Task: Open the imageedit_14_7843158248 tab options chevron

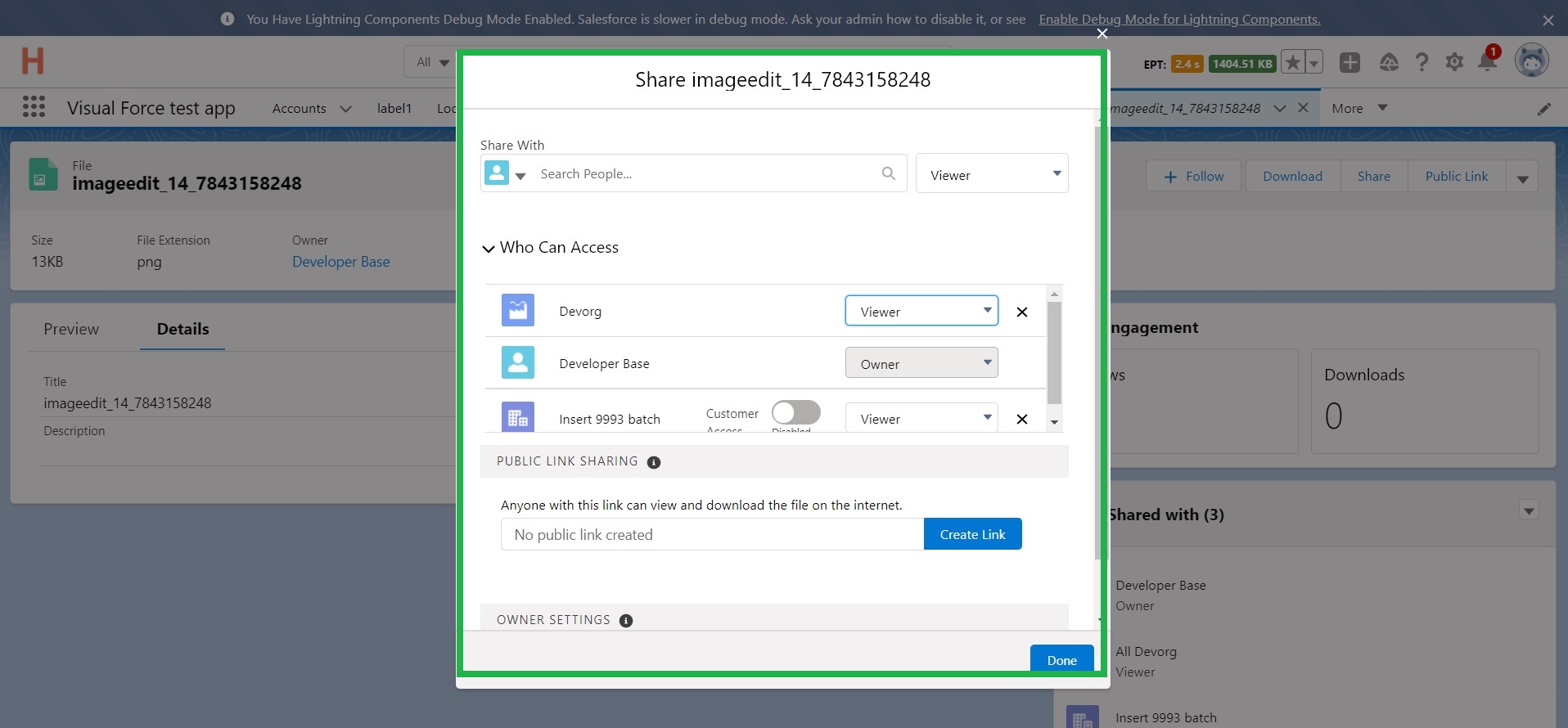Action: (1280, 108)
